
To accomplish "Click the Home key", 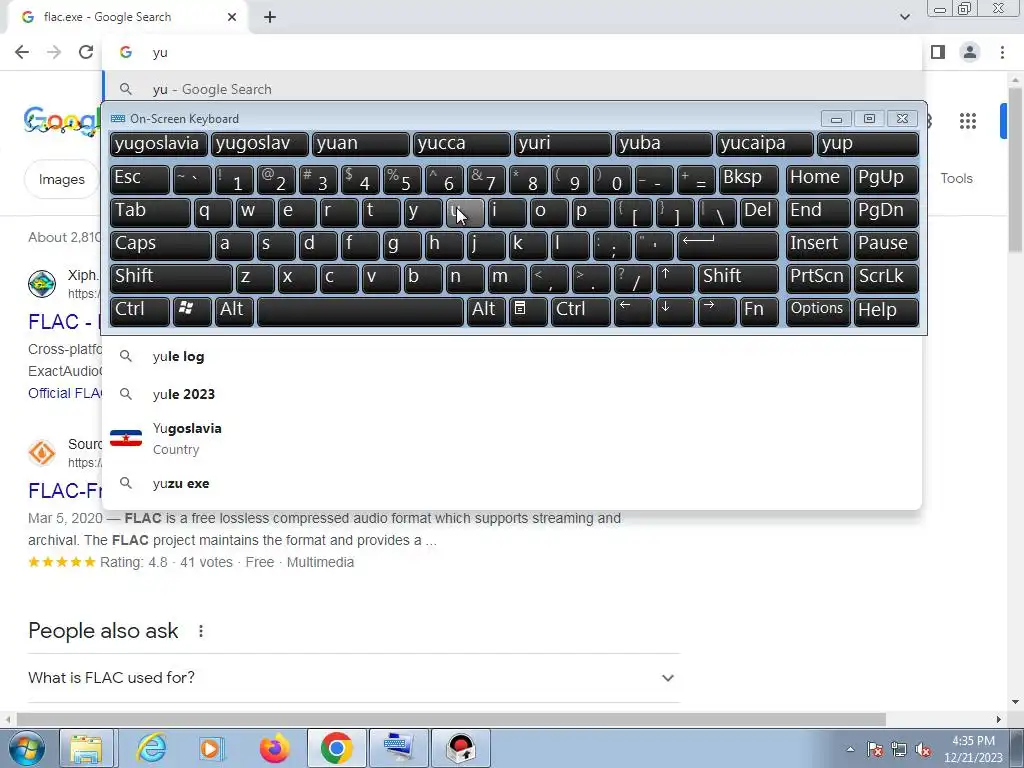I will coord(818,179).
